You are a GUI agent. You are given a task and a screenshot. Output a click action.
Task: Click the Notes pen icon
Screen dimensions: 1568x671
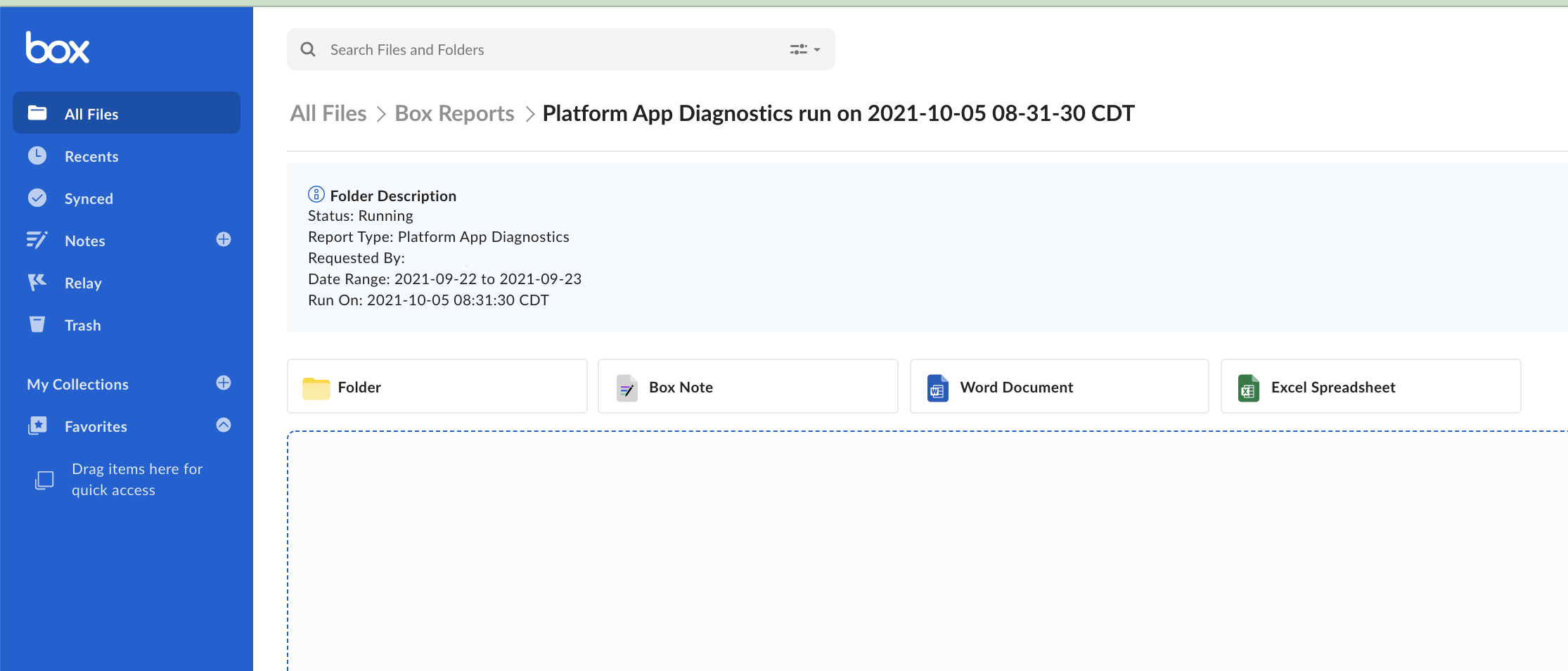37,240
